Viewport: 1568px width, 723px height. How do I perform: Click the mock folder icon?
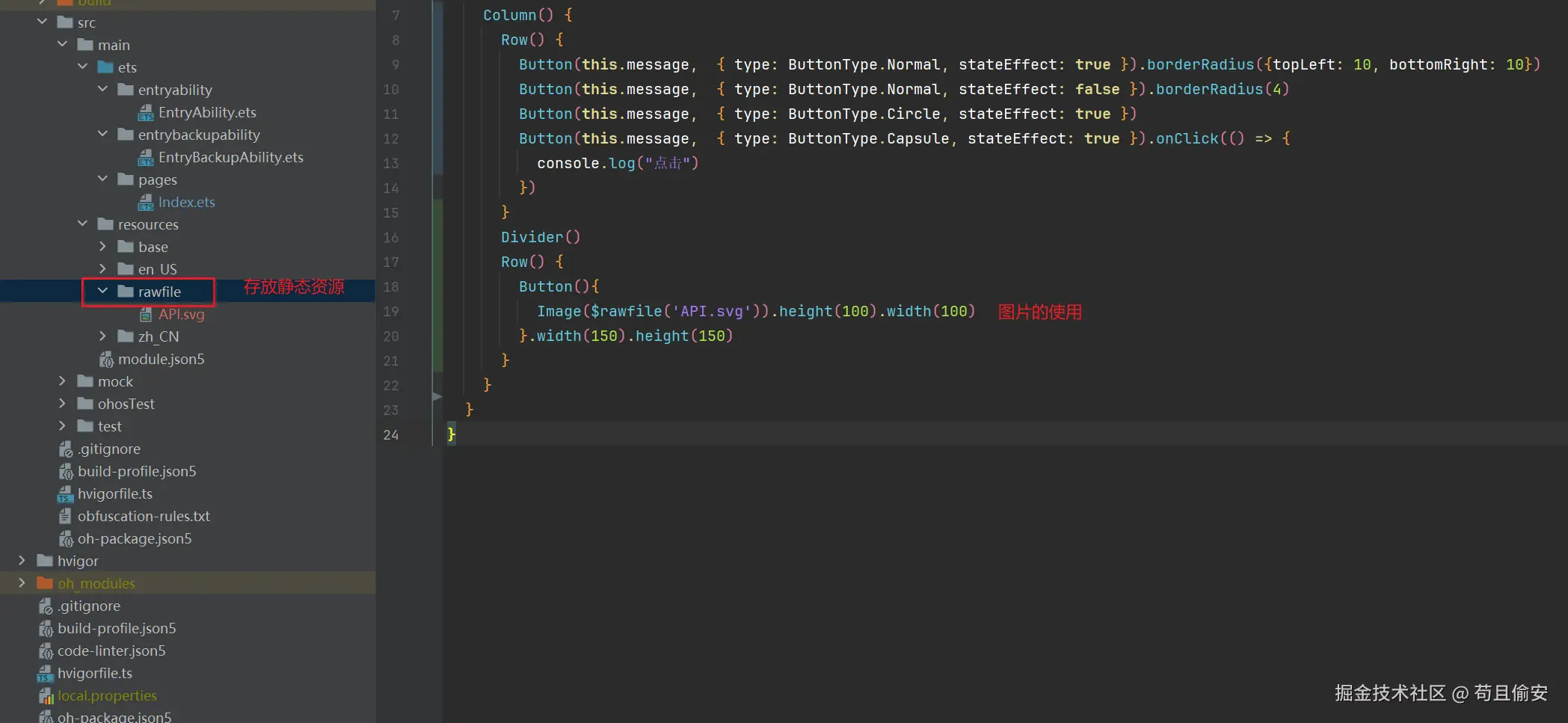(85, 381)
